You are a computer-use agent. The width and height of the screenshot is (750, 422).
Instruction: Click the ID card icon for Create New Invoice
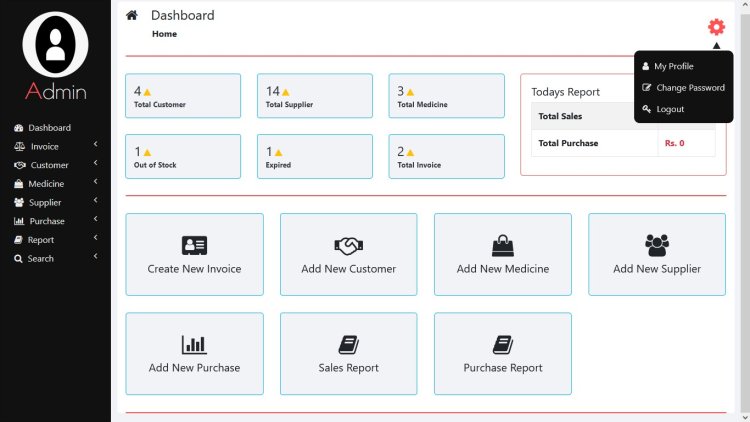[x=194, y=245]
